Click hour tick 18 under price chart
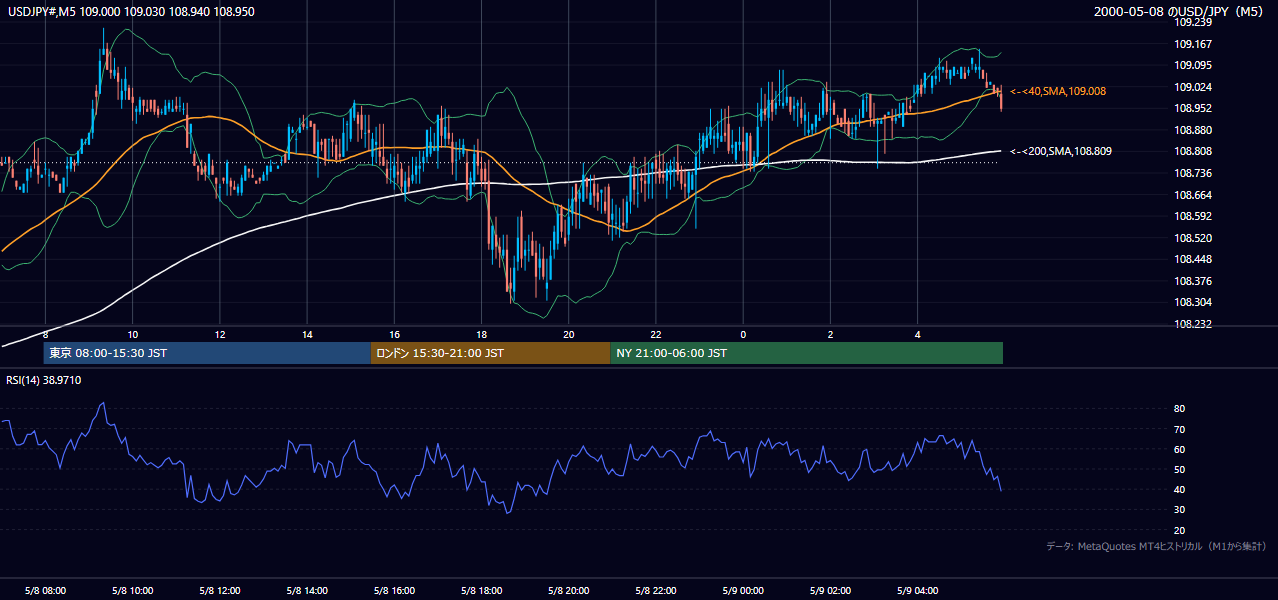The height and width of the screenshot is (600, 1278). click(482, 334)
